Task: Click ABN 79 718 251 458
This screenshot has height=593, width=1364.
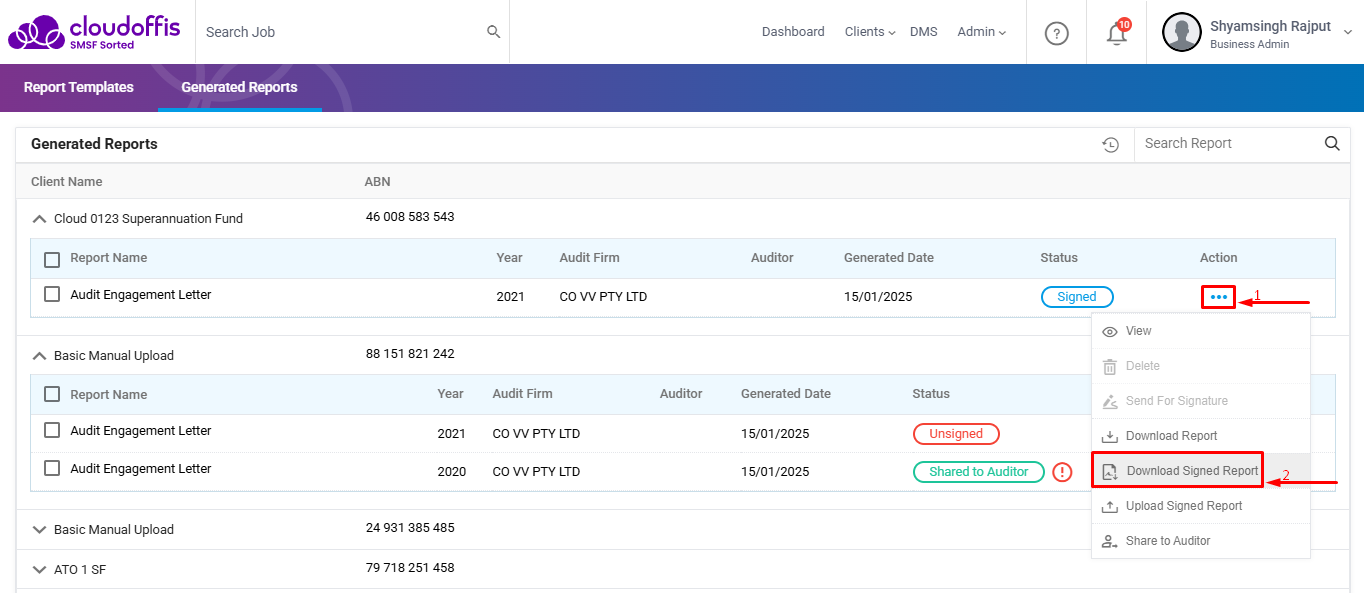Action: click(410, 568)
